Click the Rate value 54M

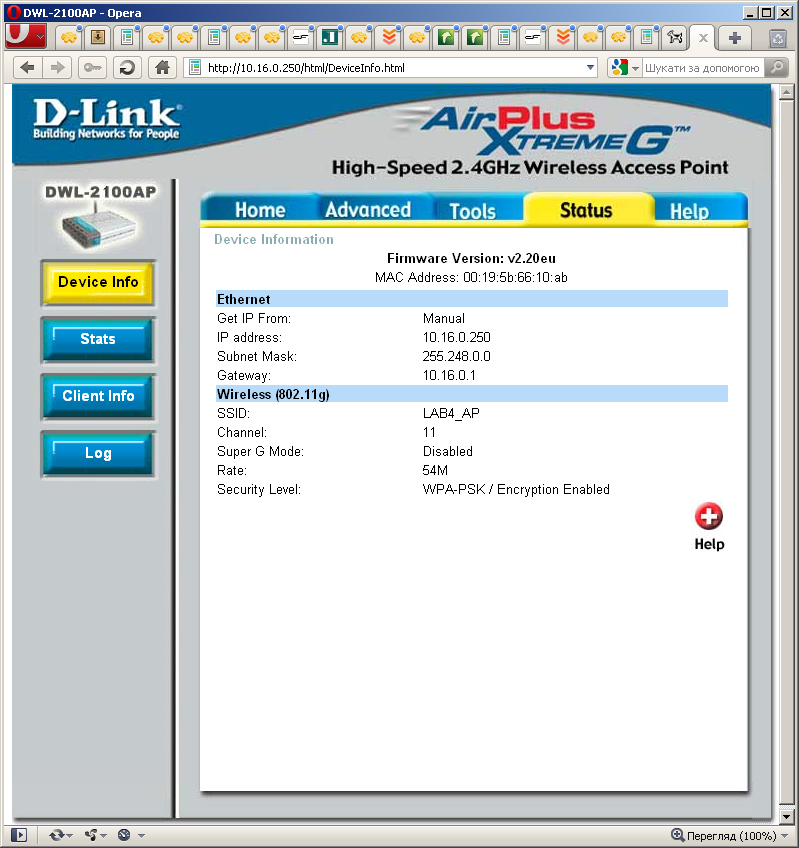435,470
